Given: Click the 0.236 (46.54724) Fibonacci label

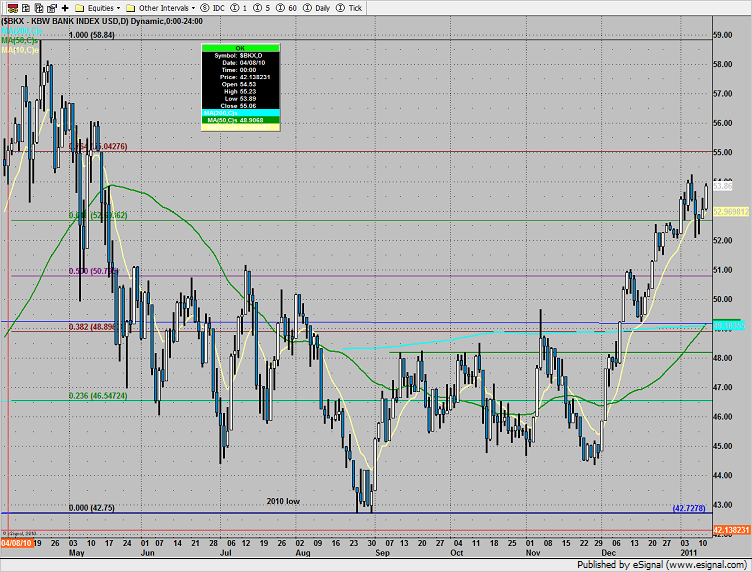Looking at the screenshot, I should click(x=98, y=396).
